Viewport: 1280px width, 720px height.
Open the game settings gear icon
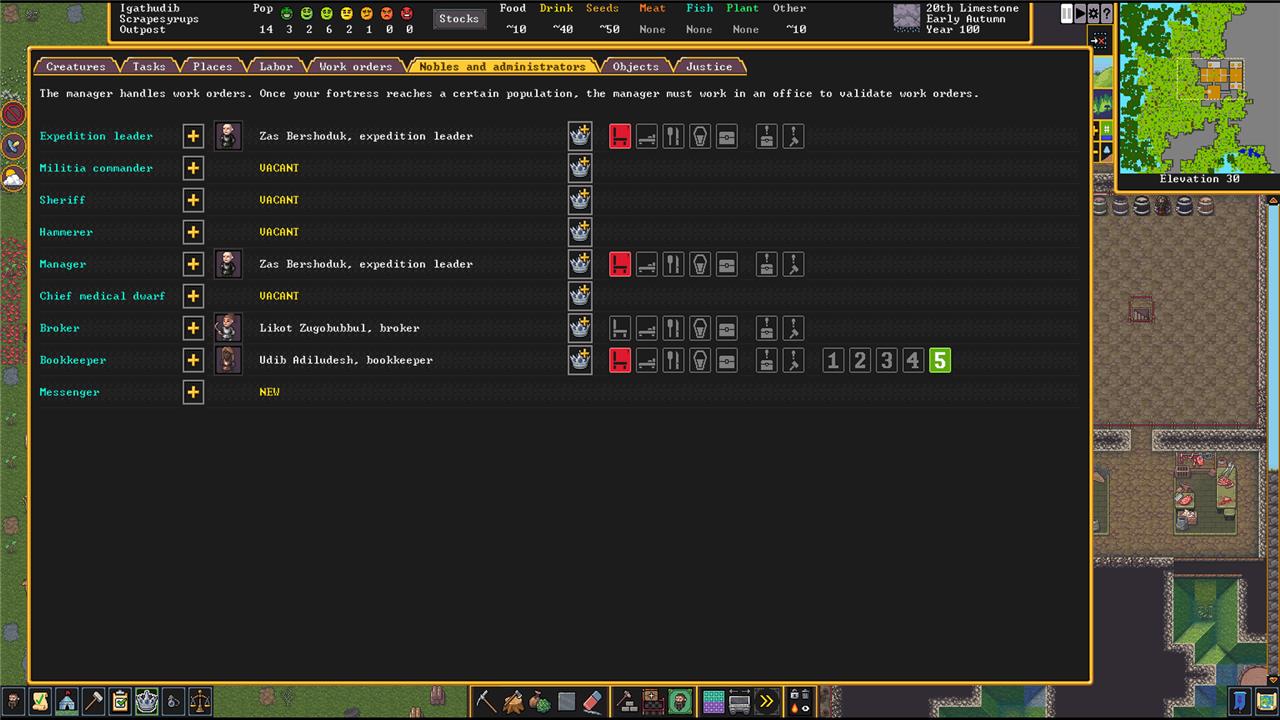[x=1093, y=14]
